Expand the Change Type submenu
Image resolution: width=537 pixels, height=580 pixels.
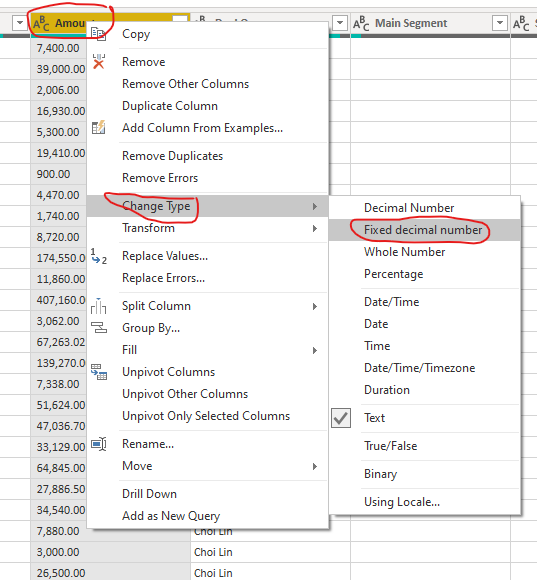[x=208, y=206]
